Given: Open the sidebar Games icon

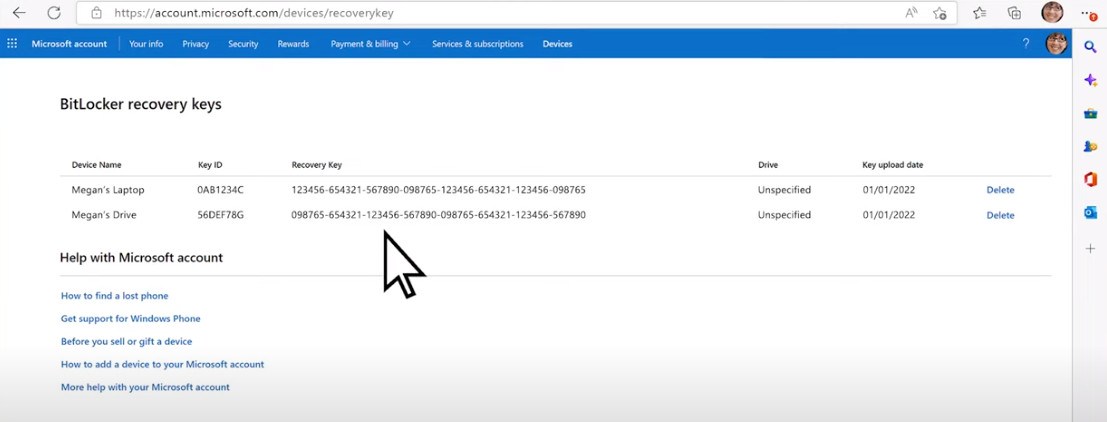Looking at the screenshot, I should tap(1090, 147).
